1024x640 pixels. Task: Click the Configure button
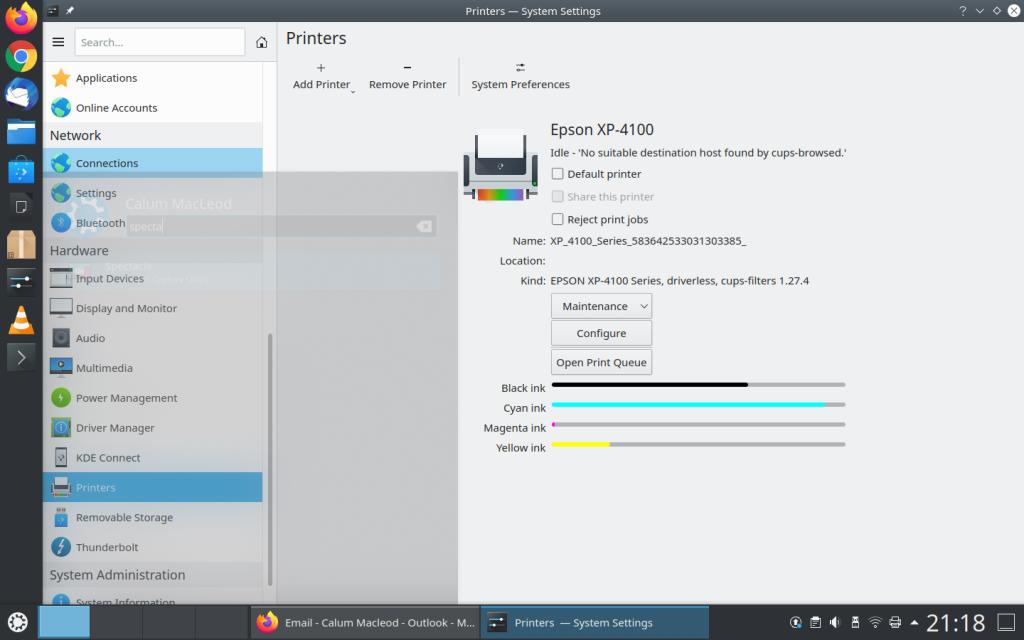[601, 333]
